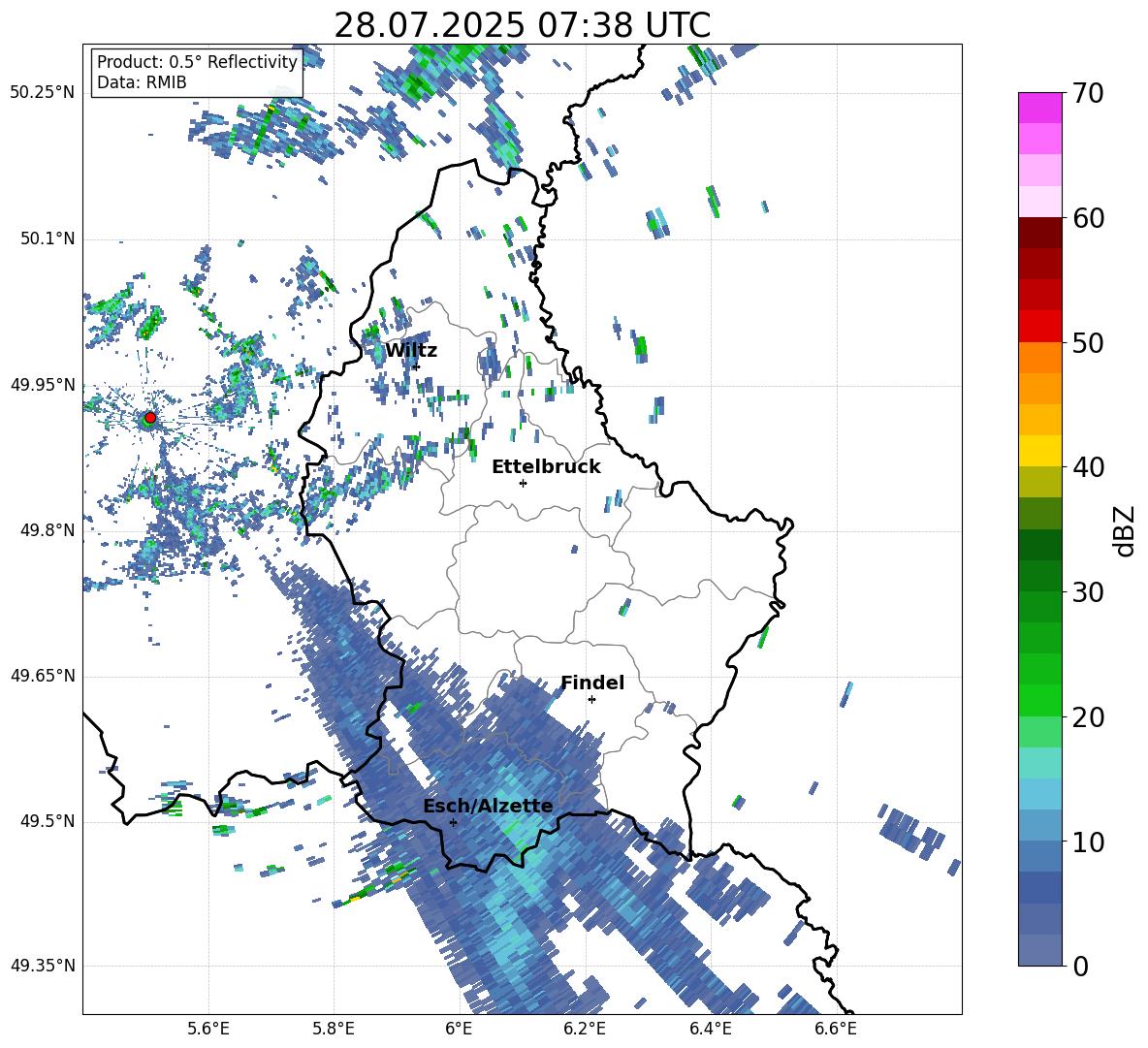
Task: Click the title 28.07.2025 07:38 UTC
Action: tap(522, 25)
